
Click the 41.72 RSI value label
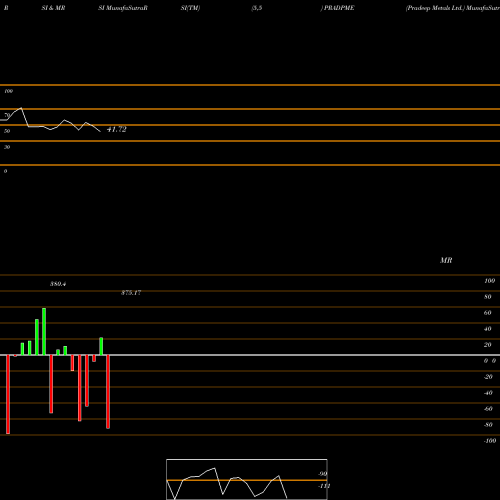click(117, 129)
